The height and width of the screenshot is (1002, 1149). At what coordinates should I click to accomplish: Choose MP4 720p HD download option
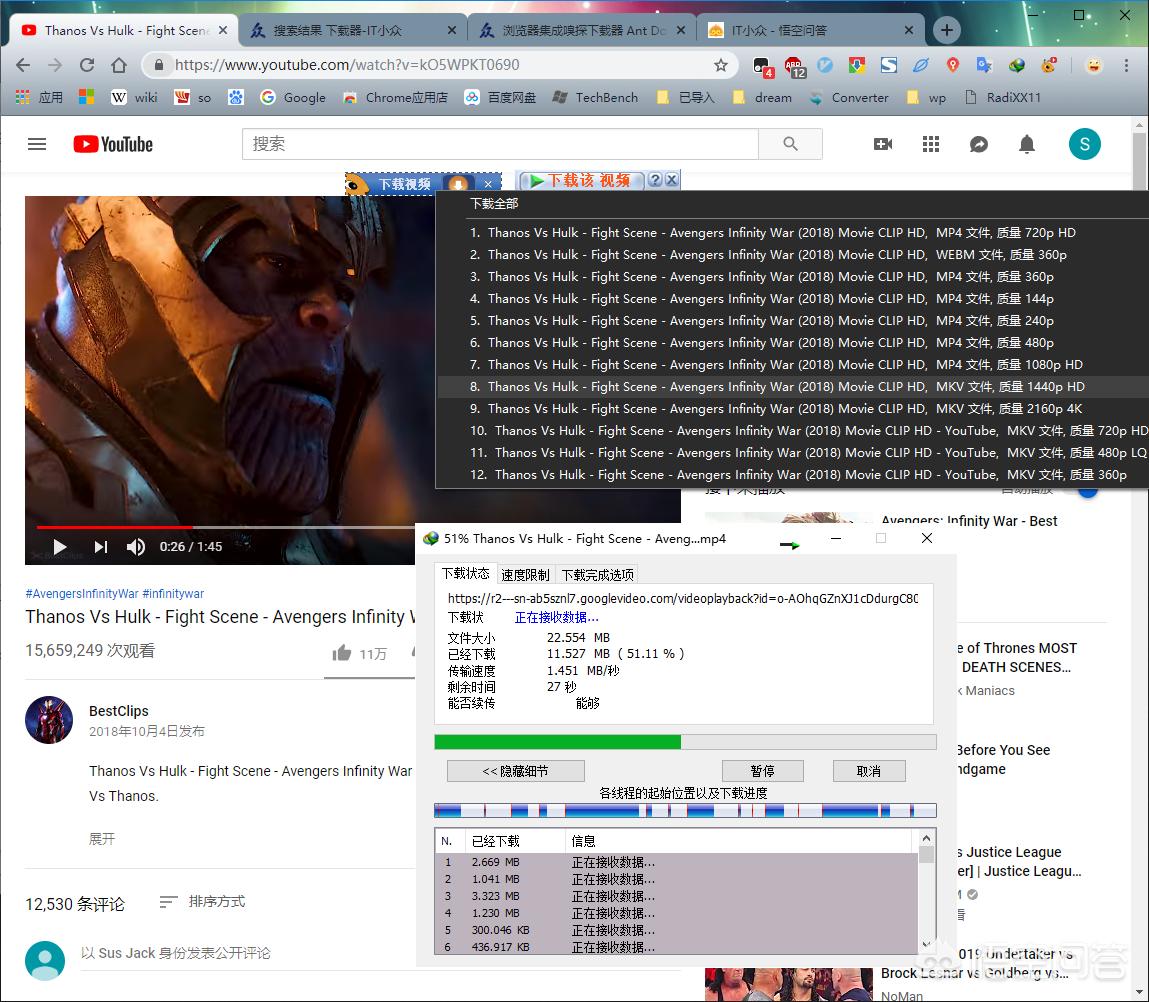pyautogui.click(x=793, y=232)
